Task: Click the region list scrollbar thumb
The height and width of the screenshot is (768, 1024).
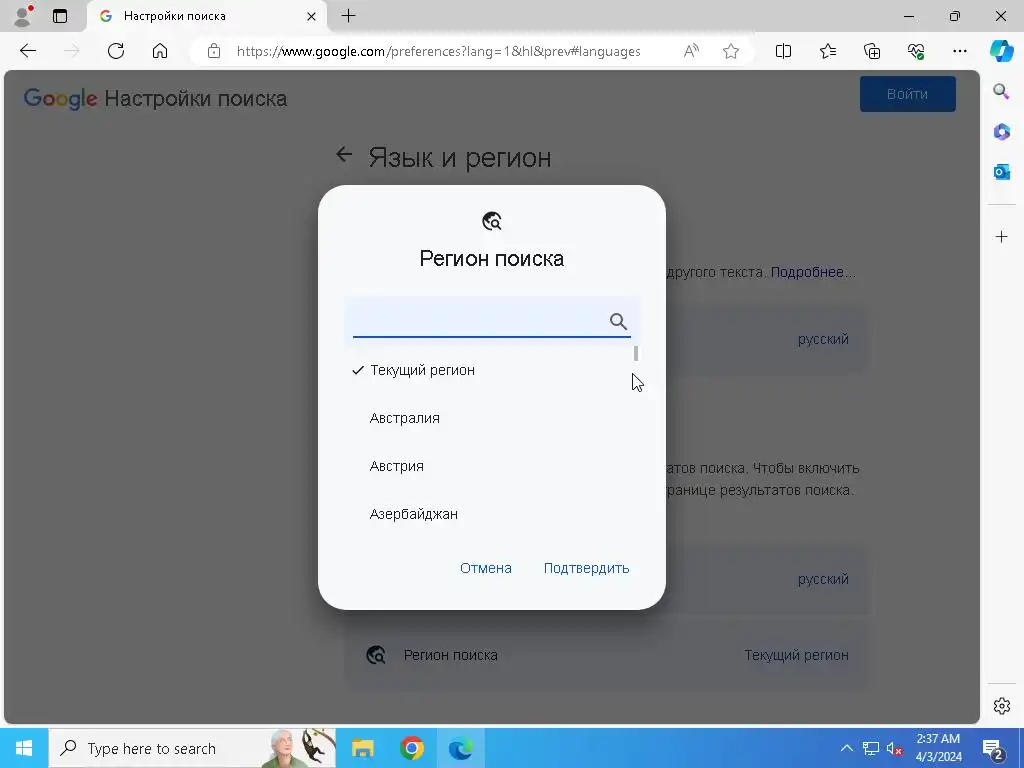Action: 635,353
